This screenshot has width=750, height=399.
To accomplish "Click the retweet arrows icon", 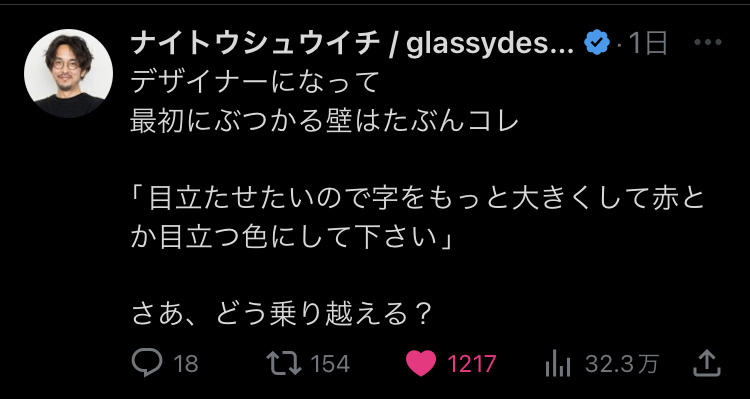I will (x=284, y=364).
